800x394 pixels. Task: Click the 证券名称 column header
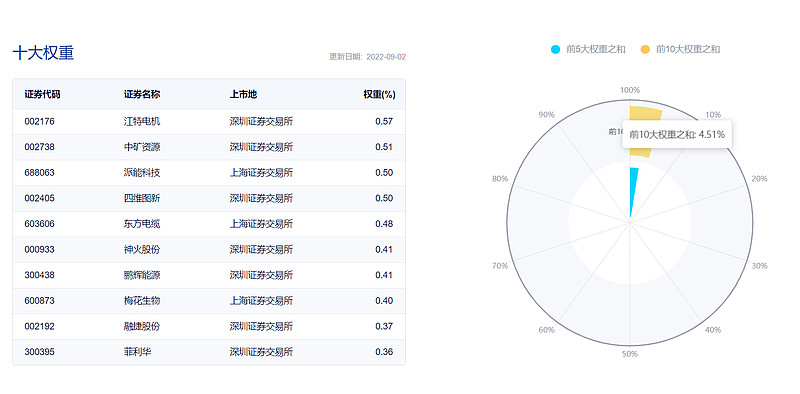coord(142,94)
